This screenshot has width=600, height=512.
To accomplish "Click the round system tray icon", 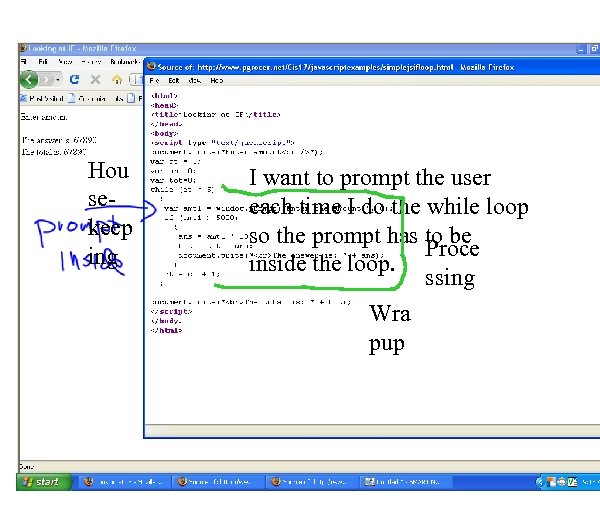I will (561, 482).
